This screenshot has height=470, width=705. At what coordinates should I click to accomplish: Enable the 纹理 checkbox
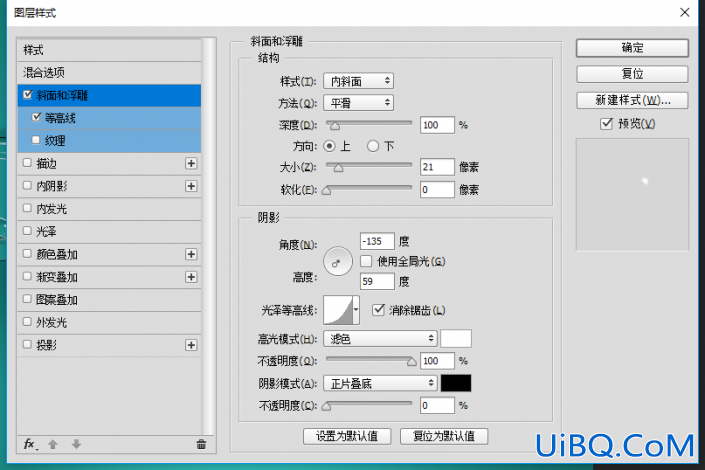pos(36,140)
